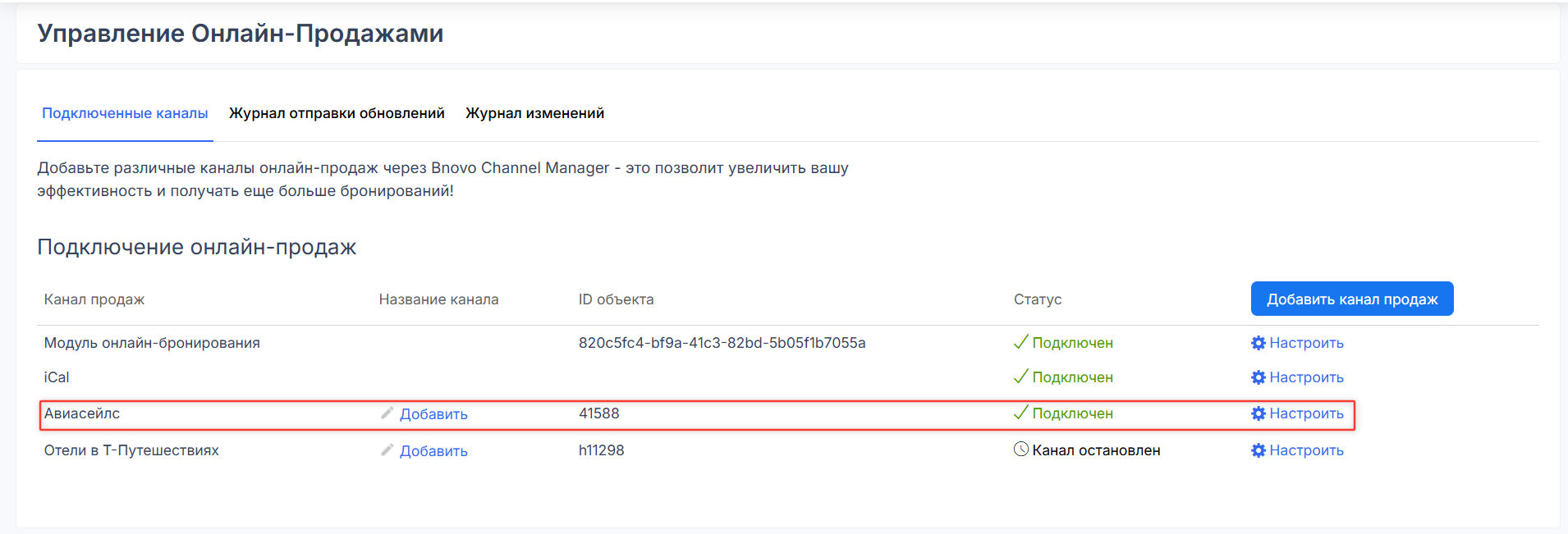Click gear icon for Модуль онлайн-бронирования
The width and height of the screenshot is (1568, 534).
[1259, 343]
